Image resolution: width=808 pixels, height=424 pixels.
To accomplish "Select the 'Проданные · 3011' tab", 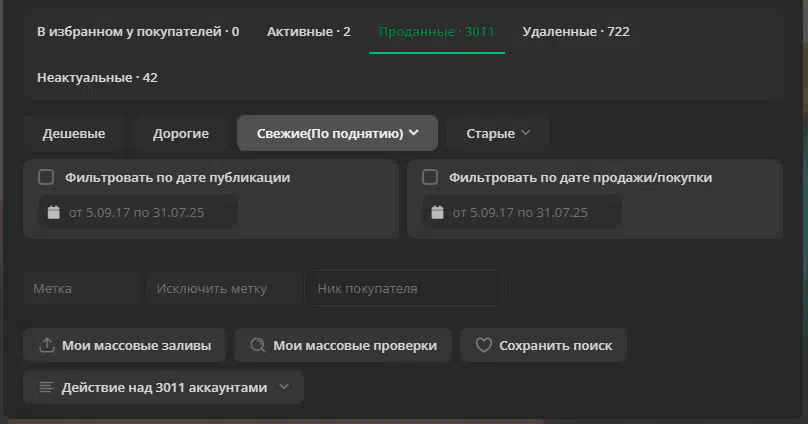I will click(x=436, y=31).
